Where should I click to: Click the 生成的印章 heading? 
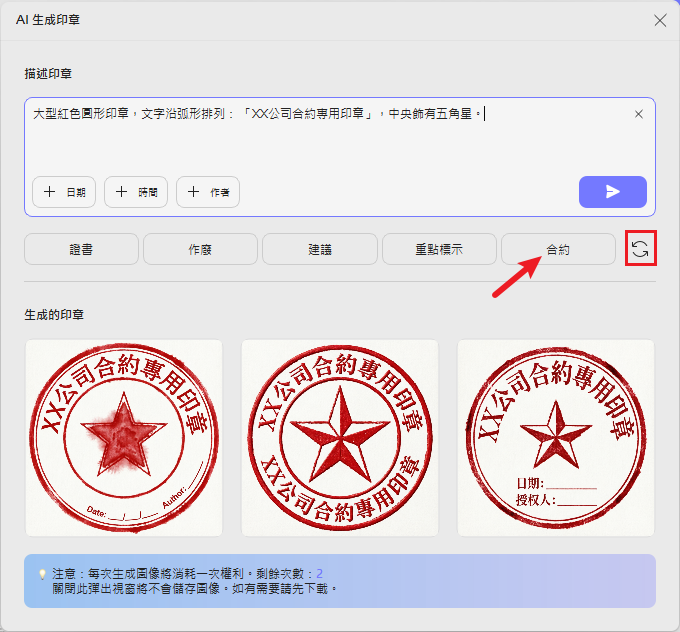(54, 314)
